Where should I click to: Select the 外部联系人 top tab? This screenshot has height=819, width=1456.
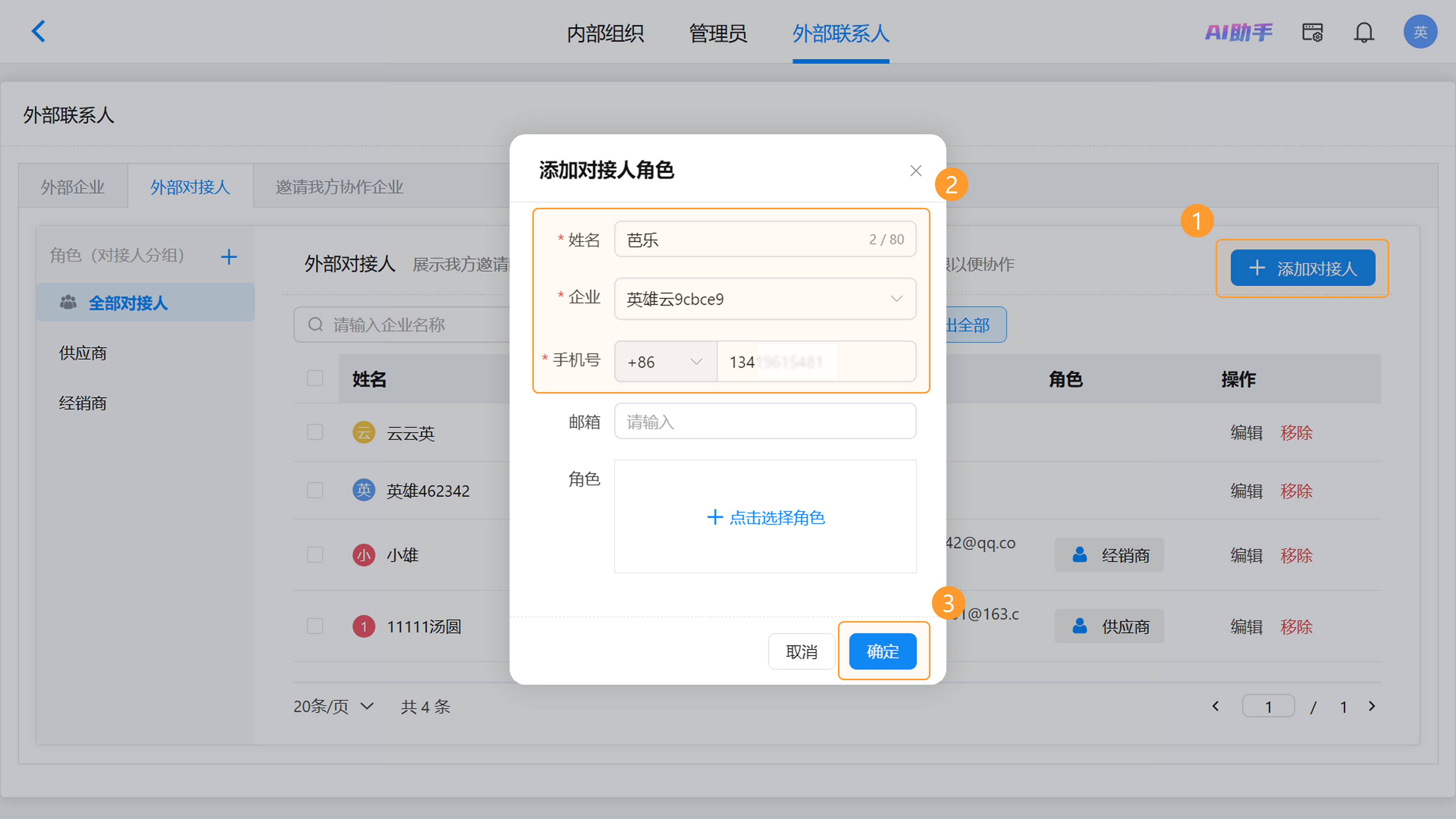(841, 33)
